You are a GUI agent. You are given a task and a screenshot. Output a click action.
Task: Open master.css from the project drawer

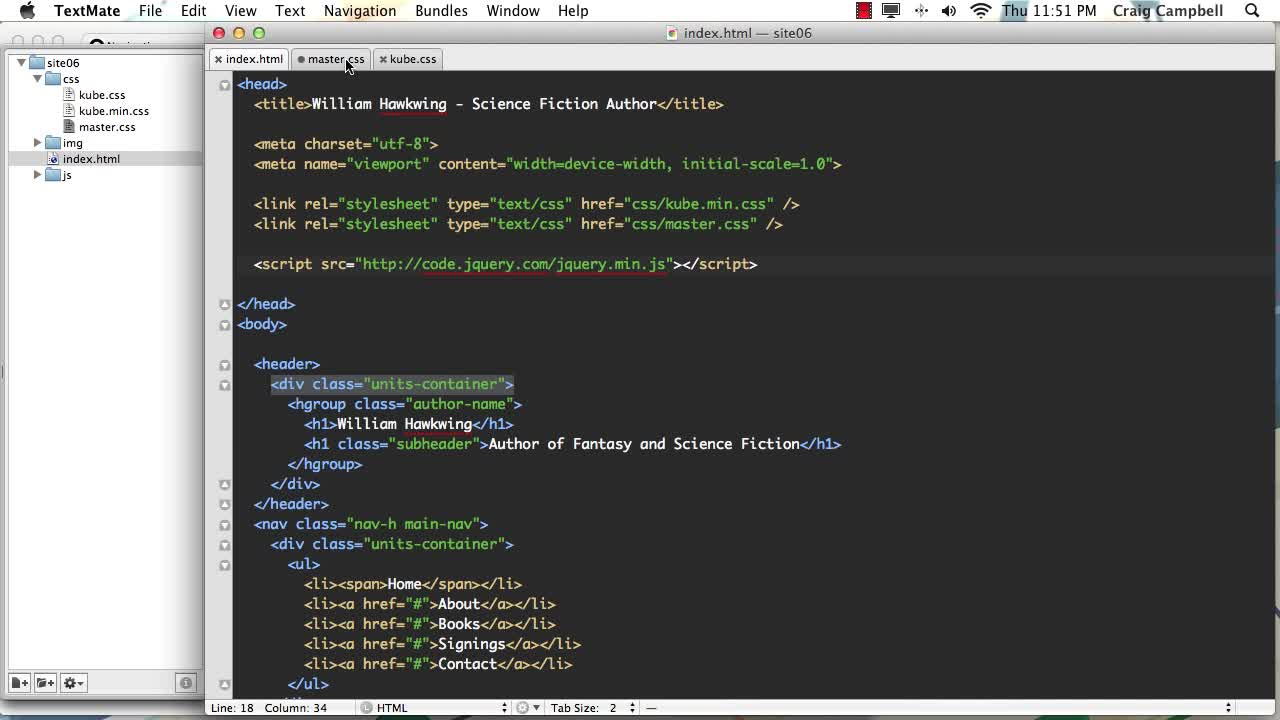click(x=107, y=127)
